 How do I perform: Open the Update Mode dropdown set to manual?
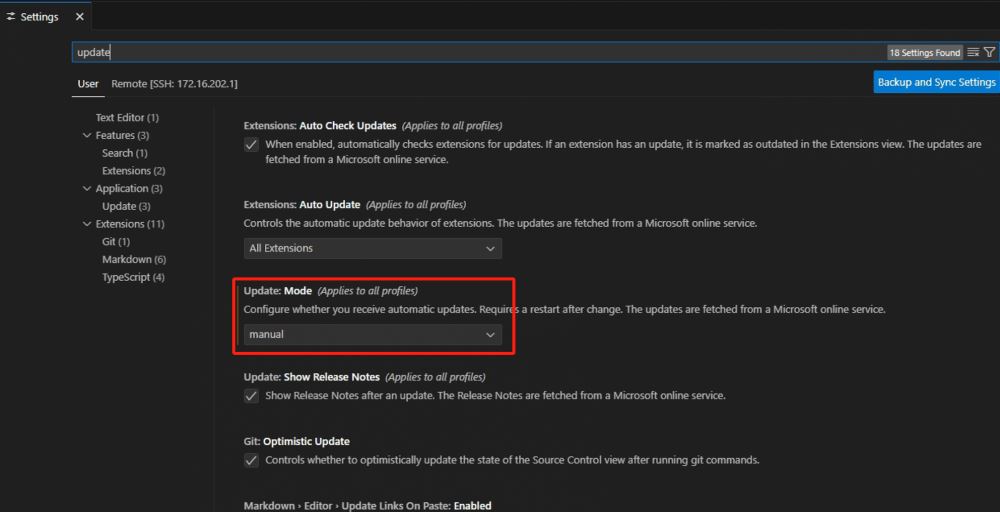pyautogui.click(x=372, y=335)
